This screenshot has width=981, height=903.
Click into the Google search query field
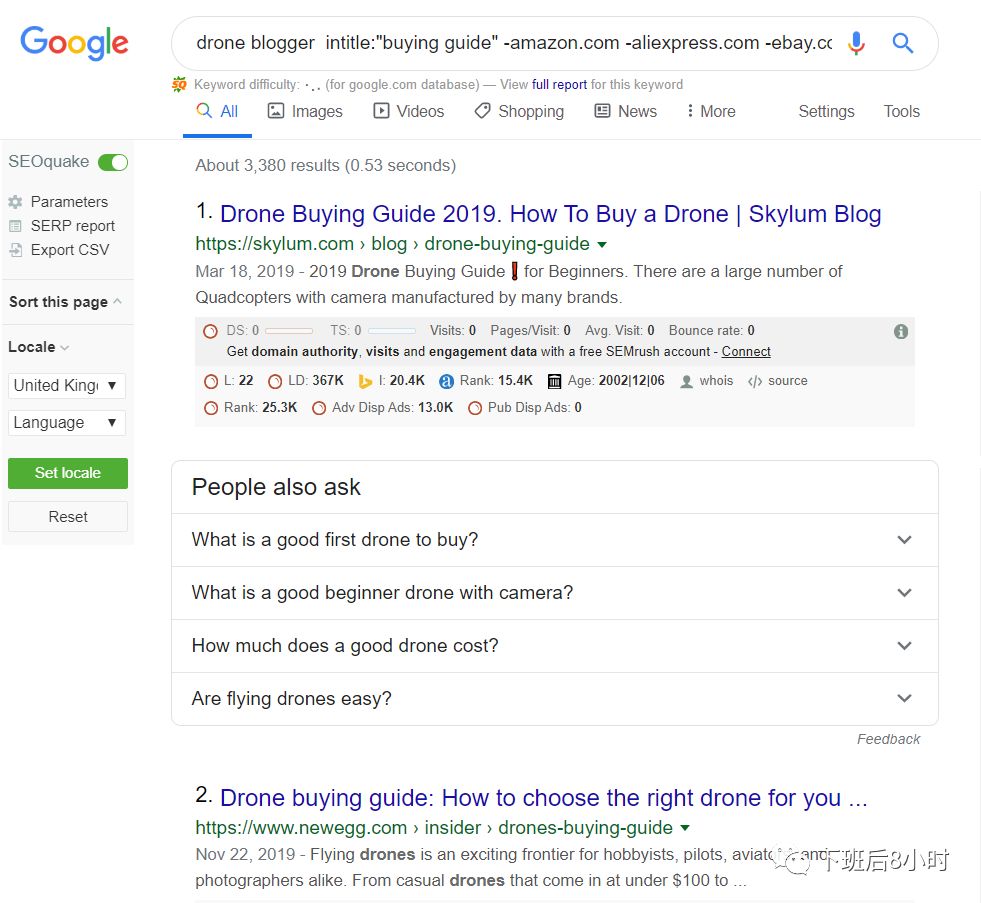pyautogui.click(x=514, y=43)
